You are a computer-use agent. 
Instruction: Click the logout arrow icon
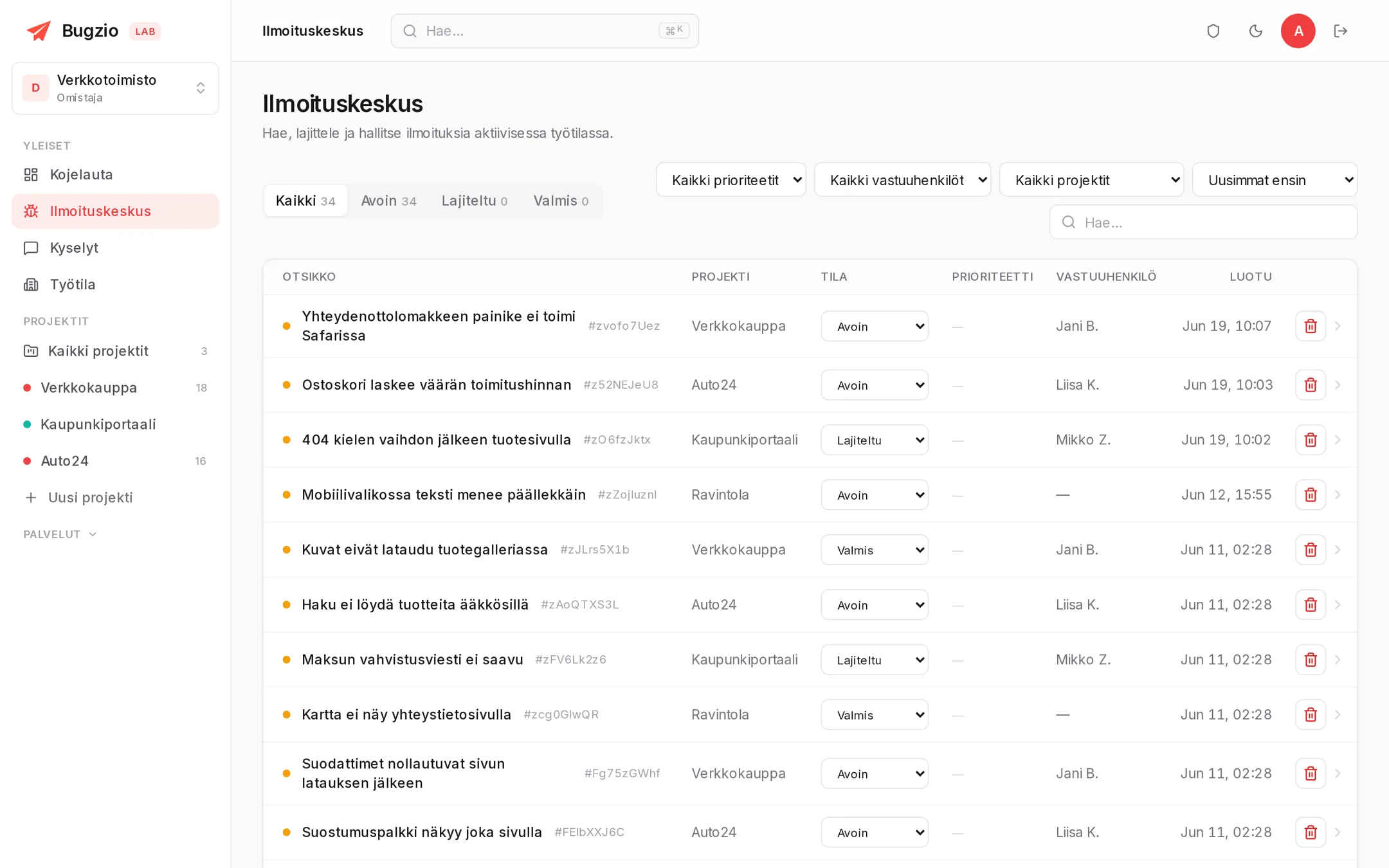coord(1340,31)
